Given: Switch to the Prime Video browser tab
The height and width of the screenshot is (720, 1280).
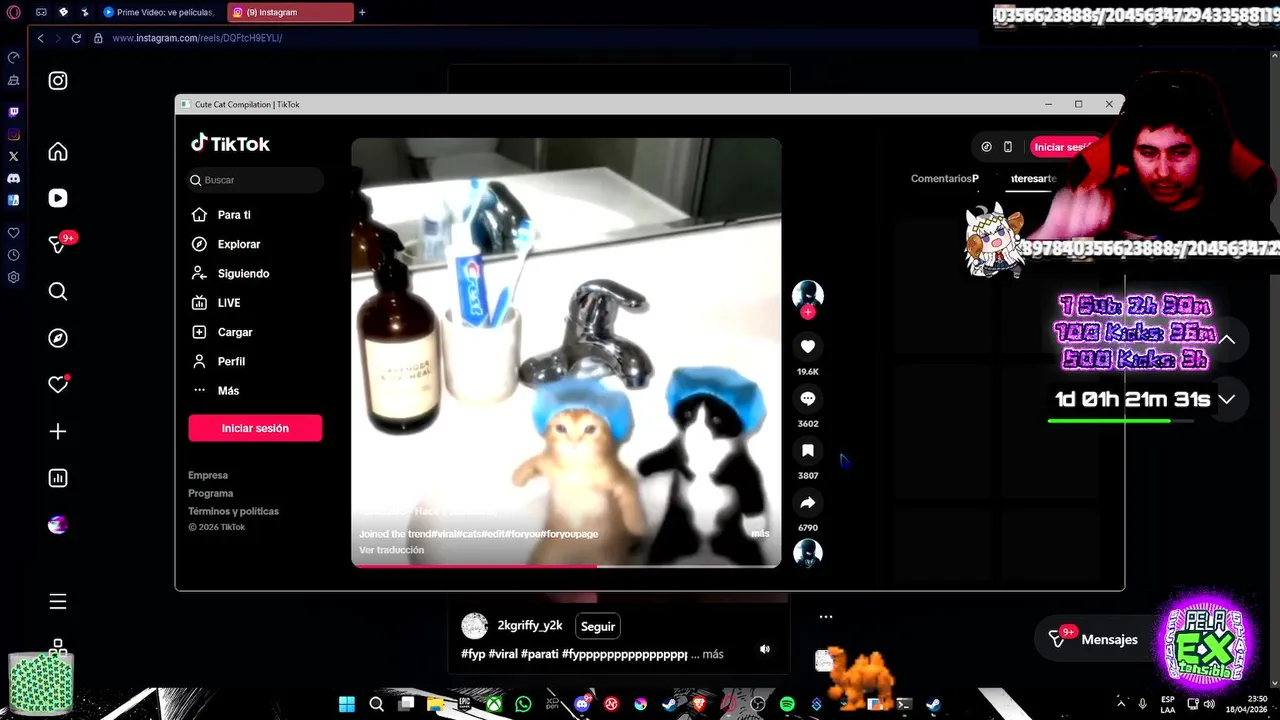Looking at the screenshot, I should (159, 13).
